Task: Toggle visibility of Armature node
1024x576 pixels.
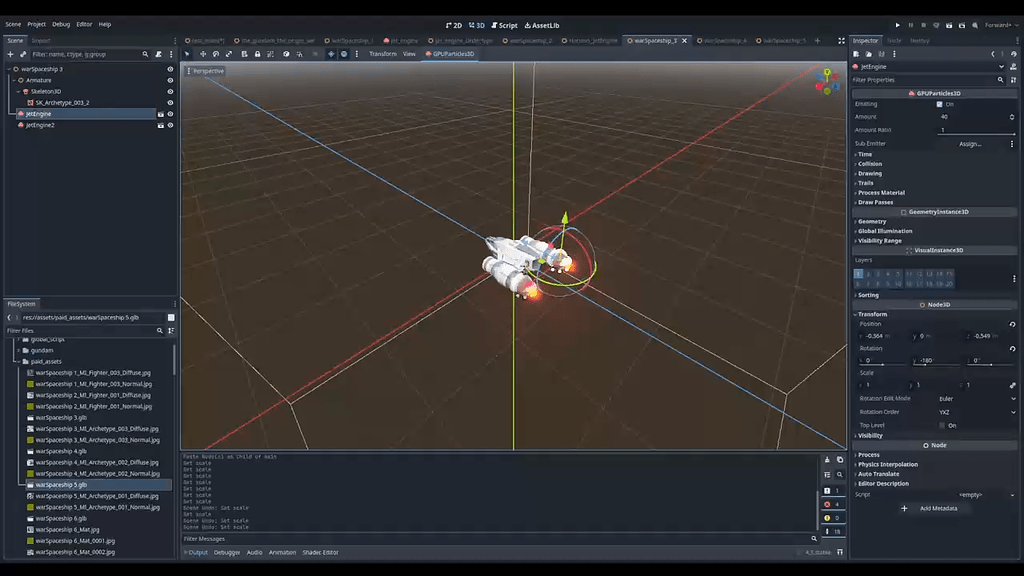Action: pyautogui.click(x=170, y=80)
